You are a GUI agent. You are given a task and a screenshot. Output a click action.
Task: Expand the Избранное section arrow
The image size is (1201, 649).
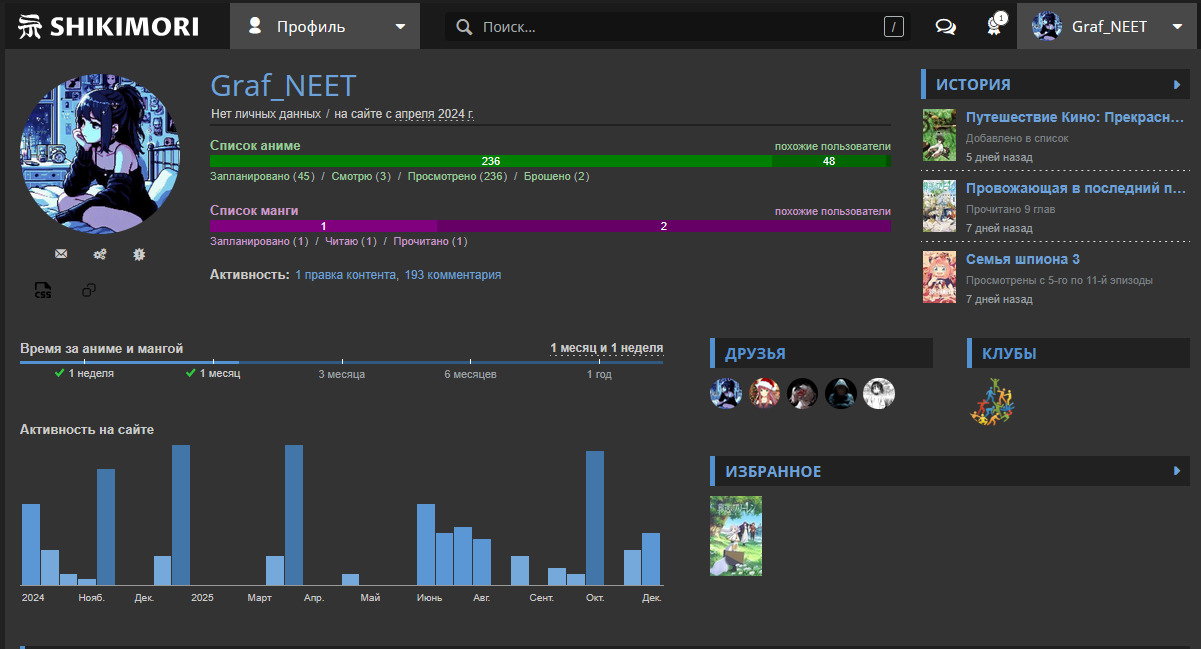1177,471
